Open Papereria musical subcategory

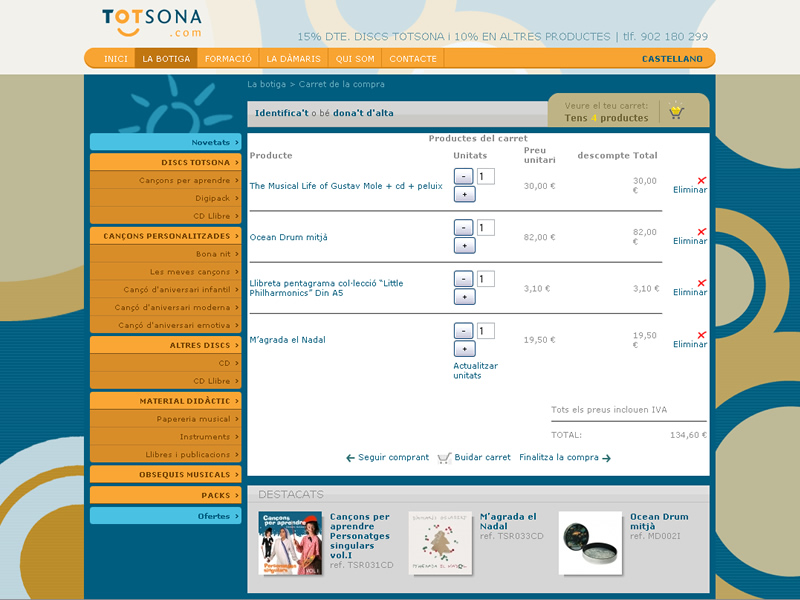(165, 419)
